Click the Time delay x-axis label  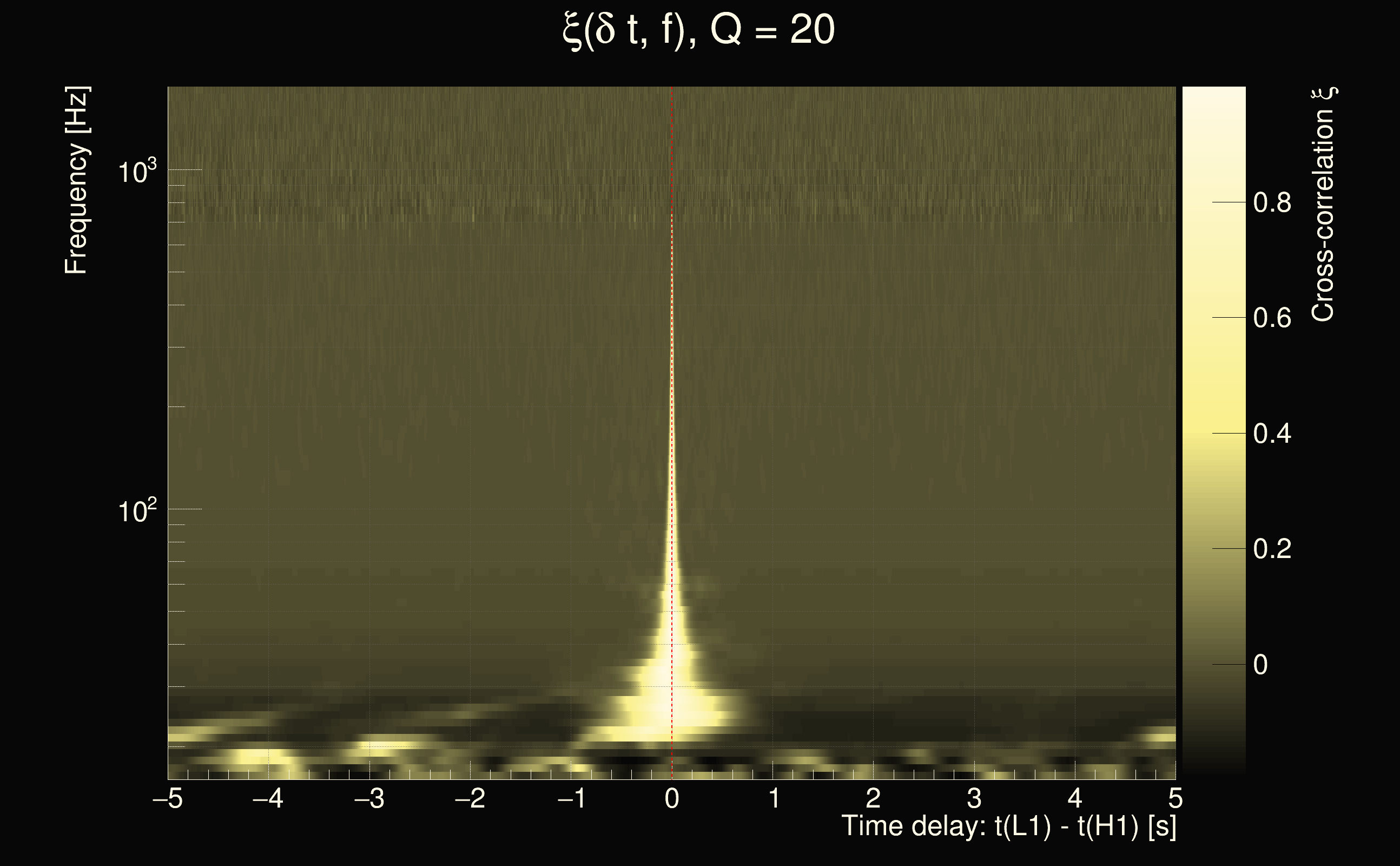click(1008, 826)
